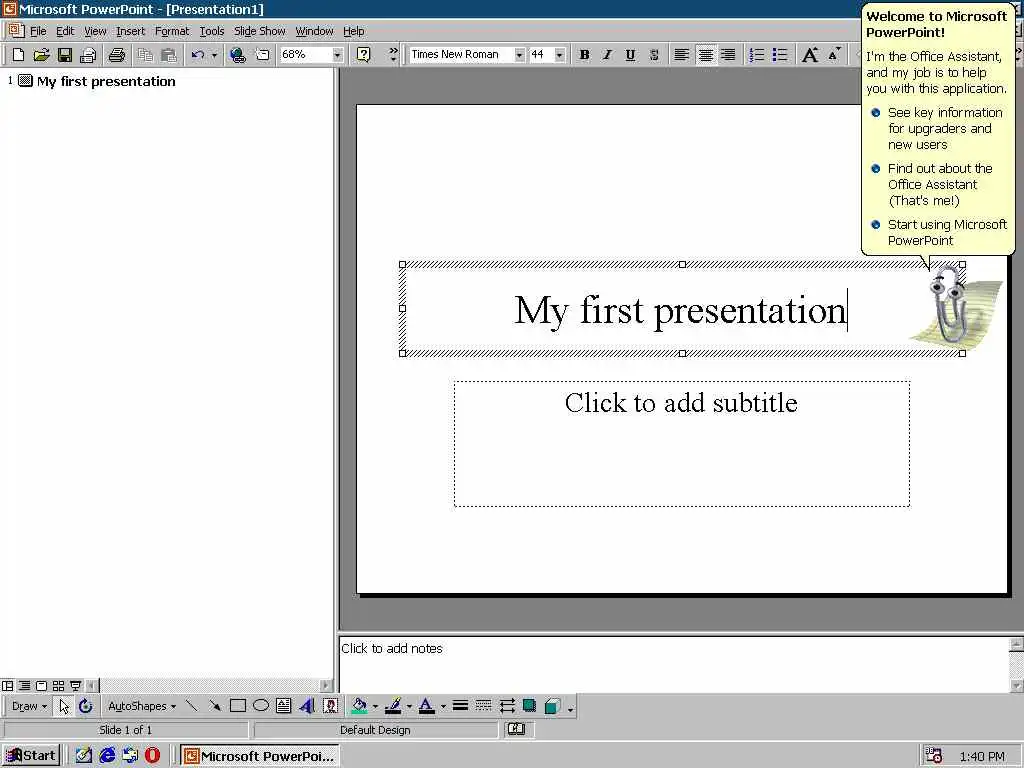
Task: Select the Rectangle shape tool
Action: coord(238,706)
